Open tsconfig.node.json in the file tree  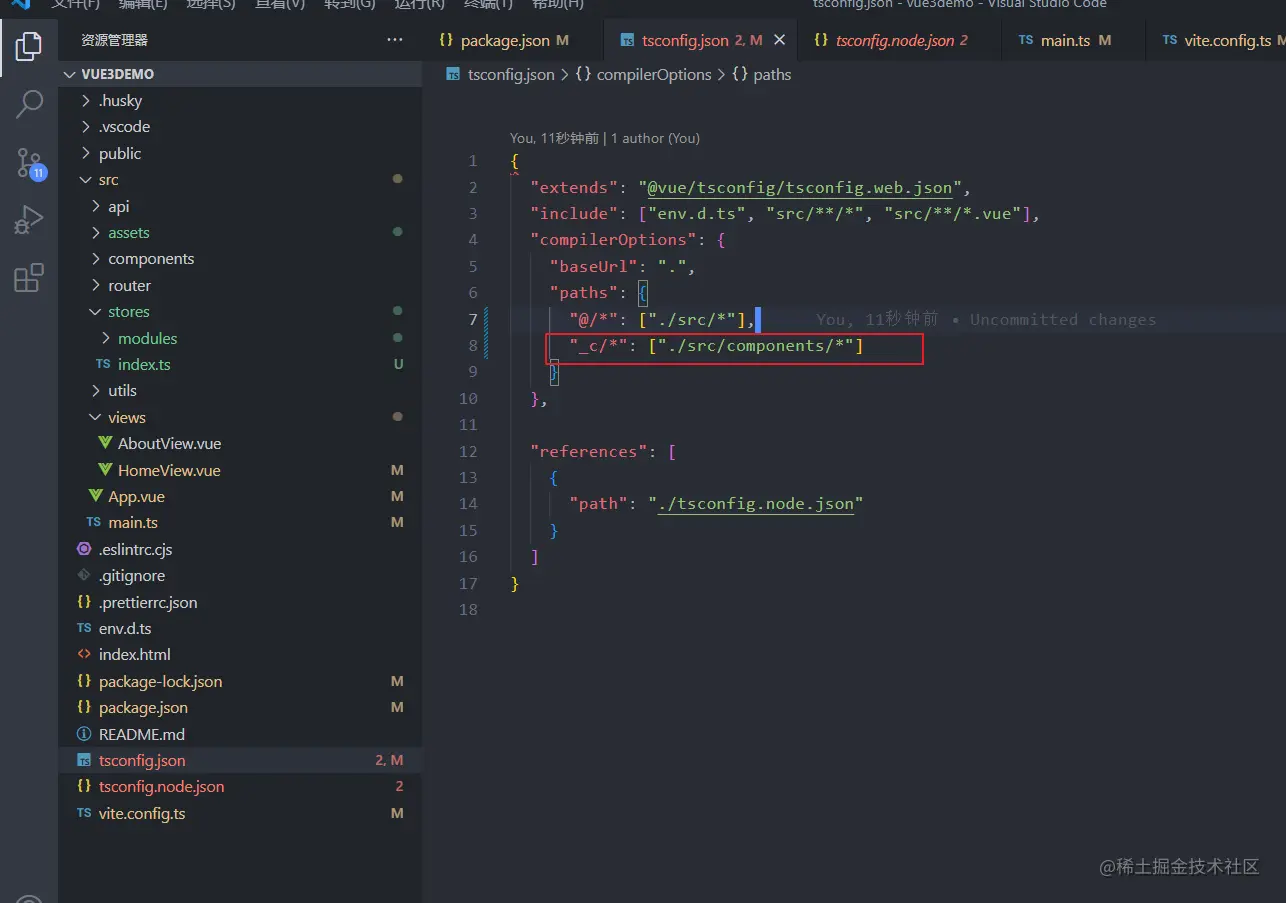point(240,787)
